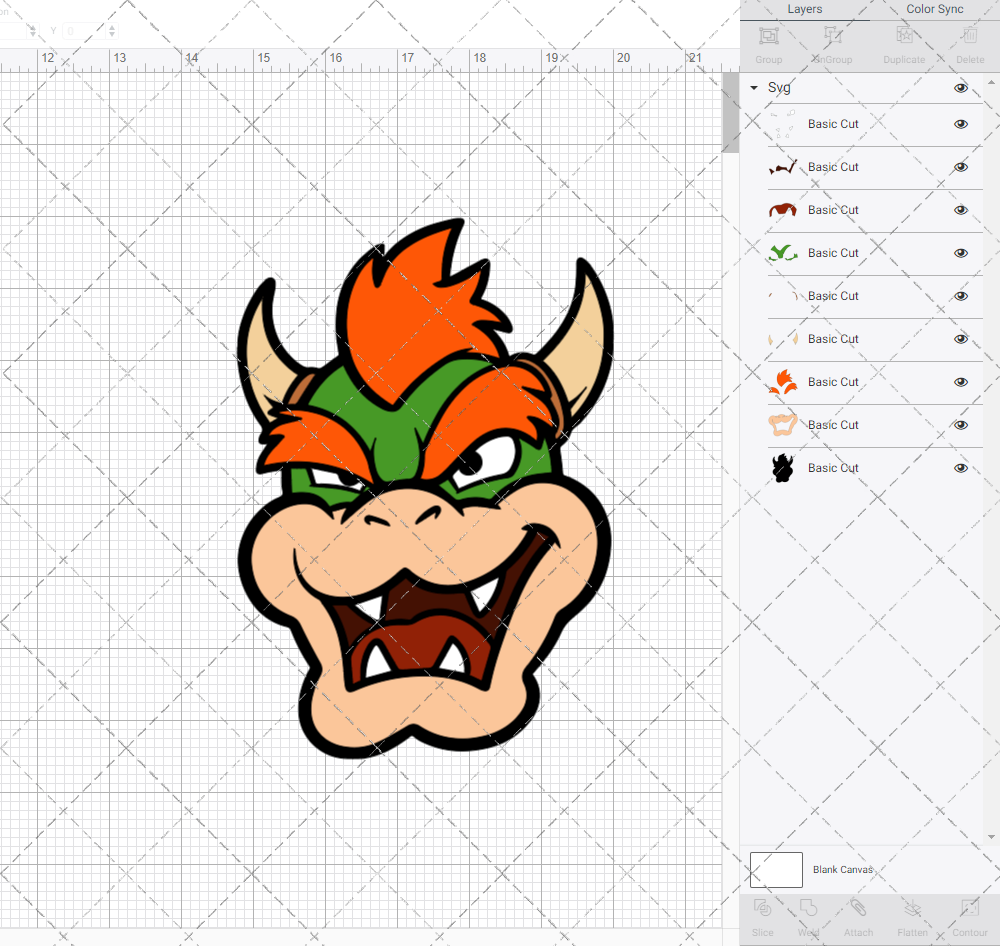Viewport: 1000px width, 946px height.
Task: Select the red-brown mouth layer thumbnail
Action: (783, 210)
